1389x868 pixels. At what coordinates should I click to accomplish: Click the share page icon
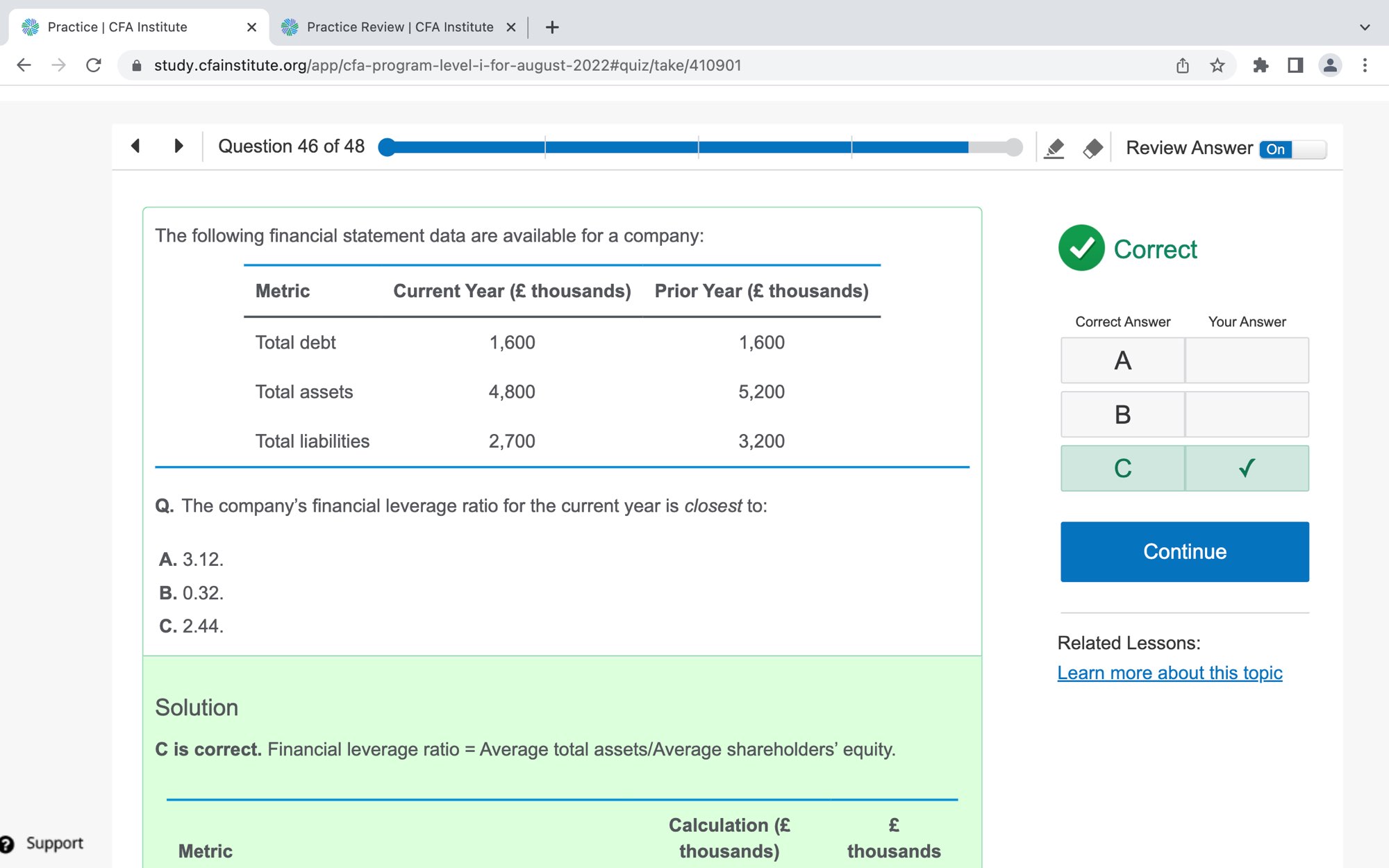(1182, 65)
